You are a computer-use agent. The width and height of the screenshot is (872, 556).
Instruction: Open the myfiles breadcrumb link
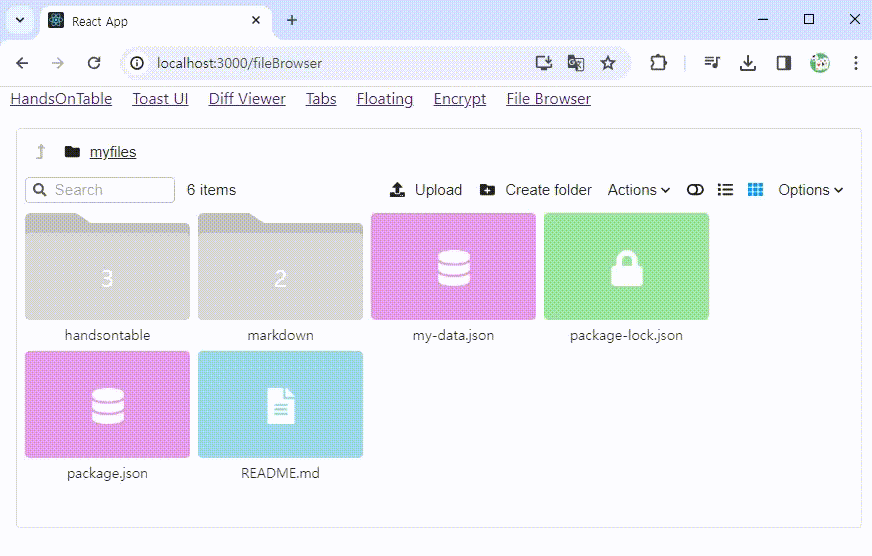(113, 152)
